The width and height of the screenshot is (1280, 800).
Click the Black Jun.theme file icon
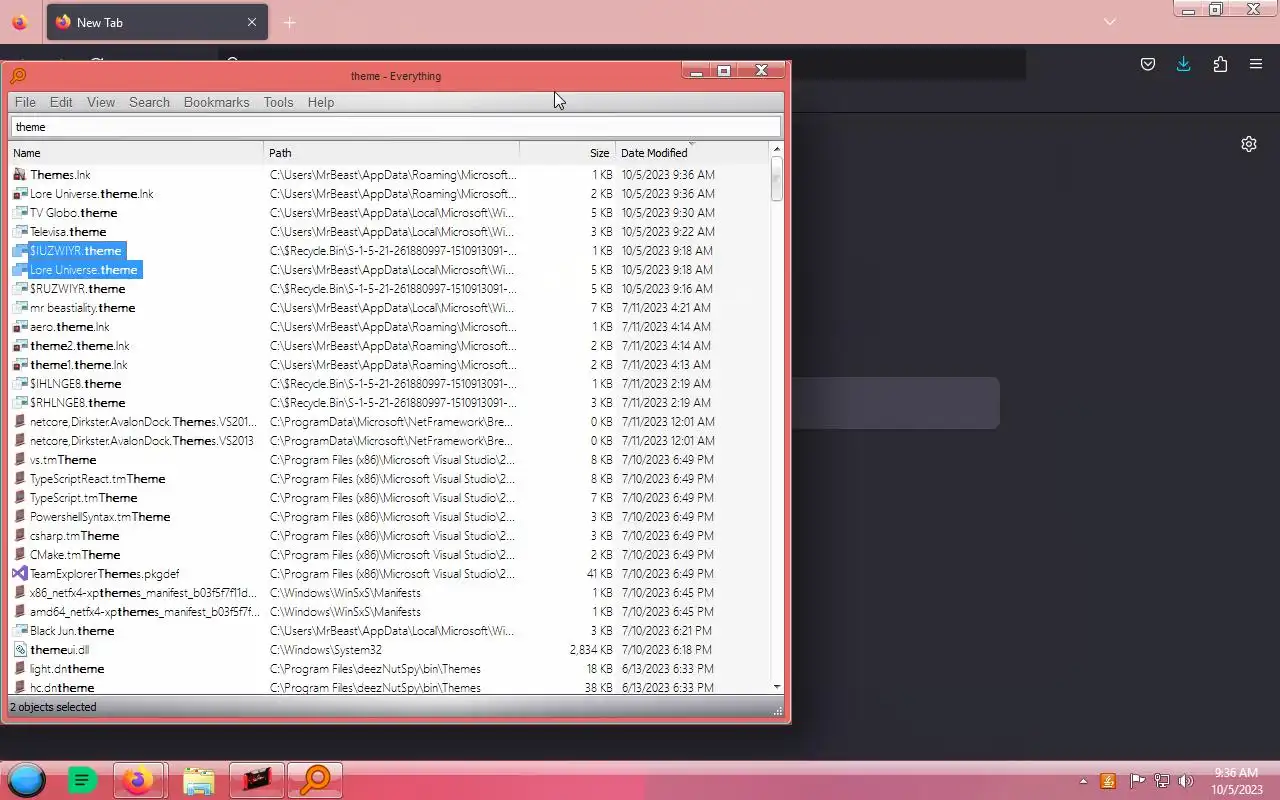(20, 631)
